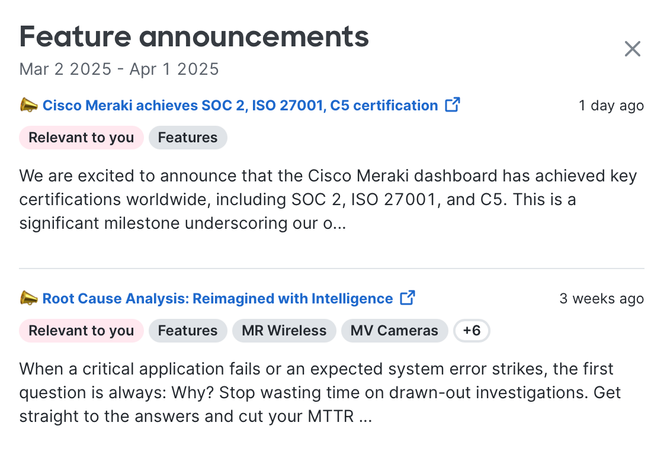This screenshot has width=667, height=460.
Task: Click the Feature announcements heading
Action: point(194,37)
